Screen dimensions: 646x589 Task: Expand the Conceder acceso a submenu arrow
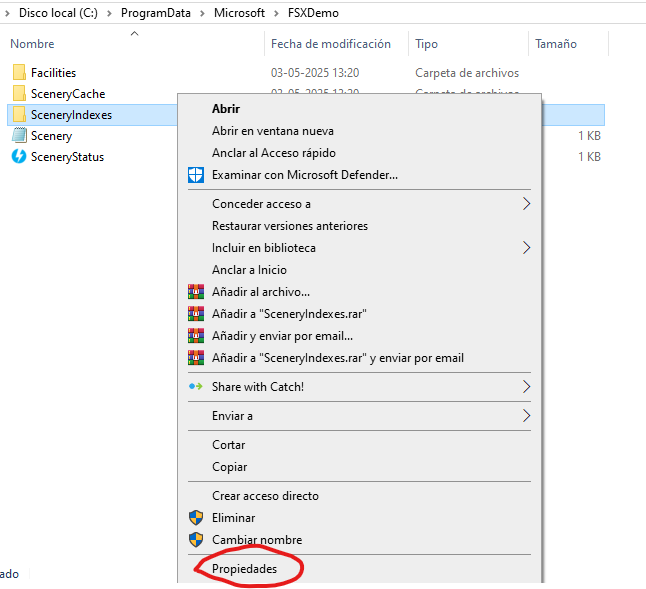526,204
